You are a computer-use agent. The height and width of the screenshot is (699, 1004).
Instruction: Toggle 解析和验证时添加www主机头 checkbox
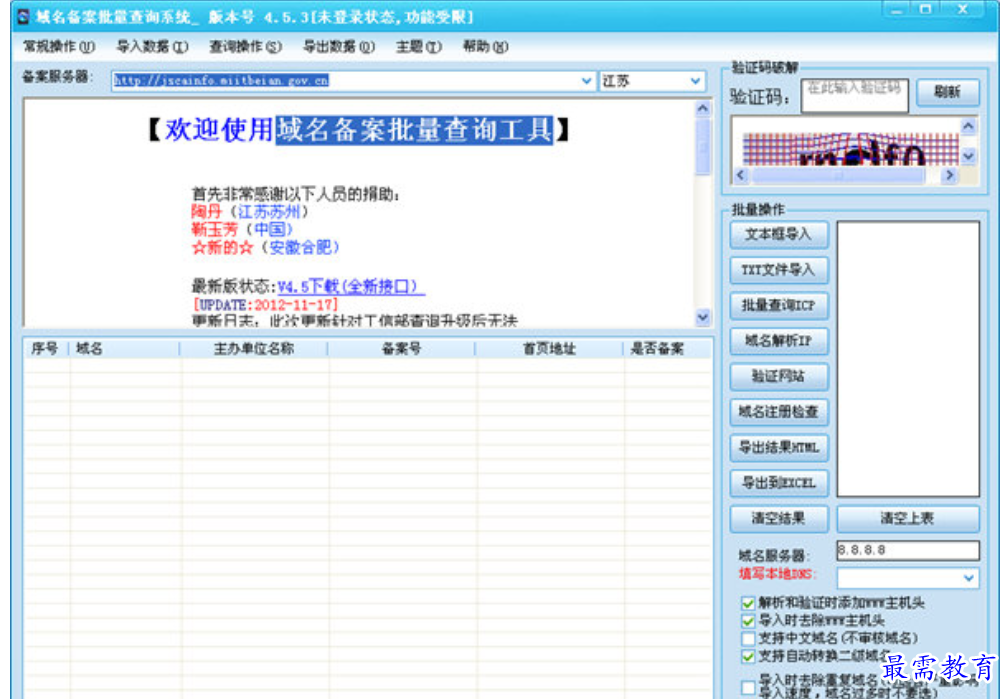point(748,602)
